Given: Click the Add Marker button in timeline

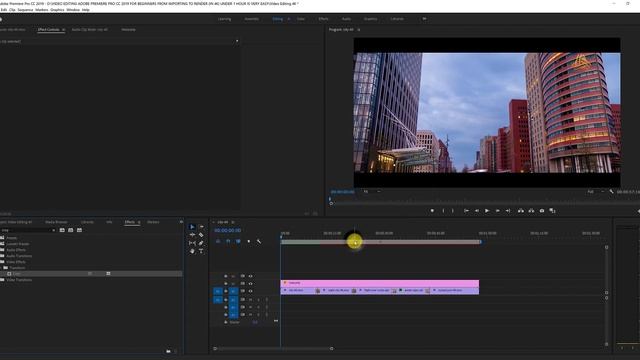Looking at the screenshot, I should coord(249,241).
